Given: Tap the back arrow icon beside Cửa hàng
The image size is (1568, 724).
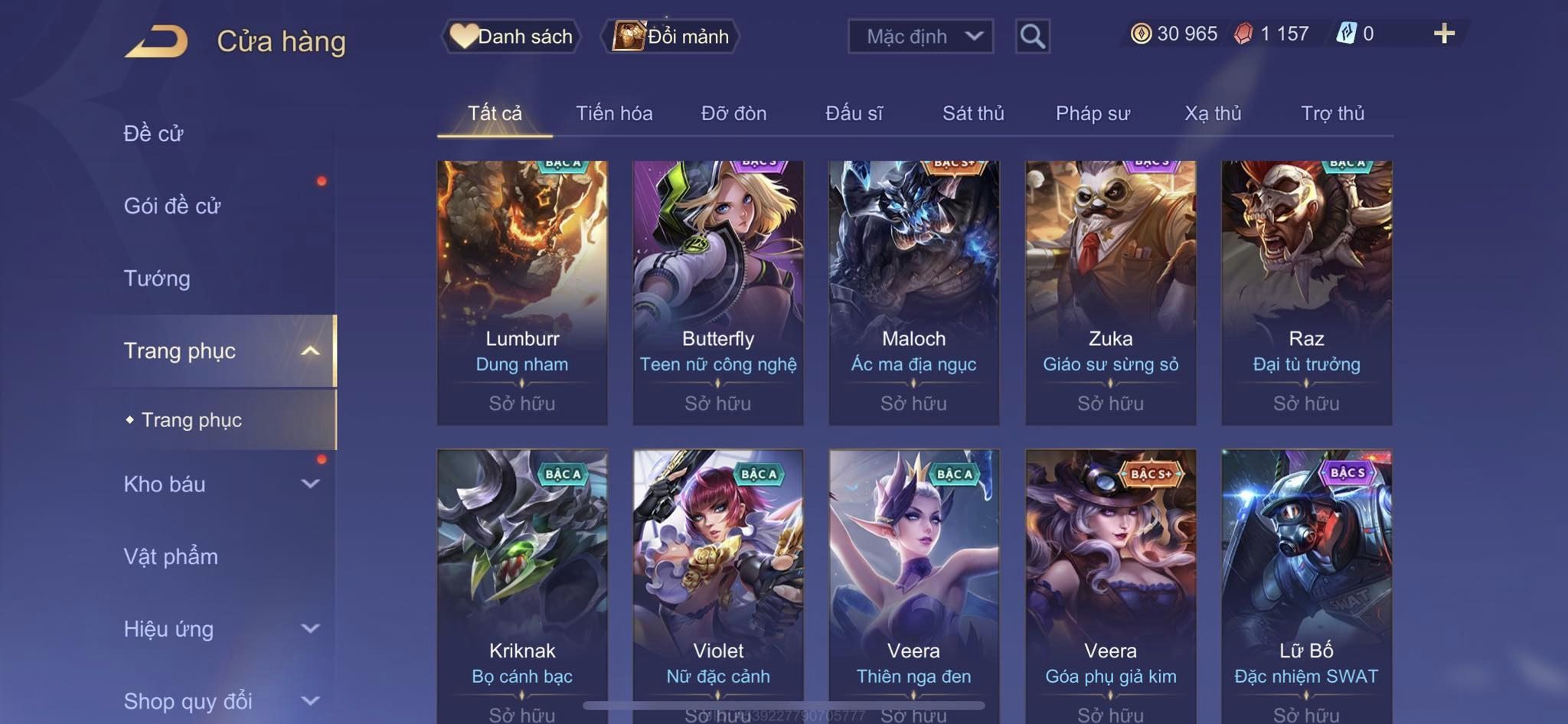Looking at the screenshot, I should (x=157, y=41).
